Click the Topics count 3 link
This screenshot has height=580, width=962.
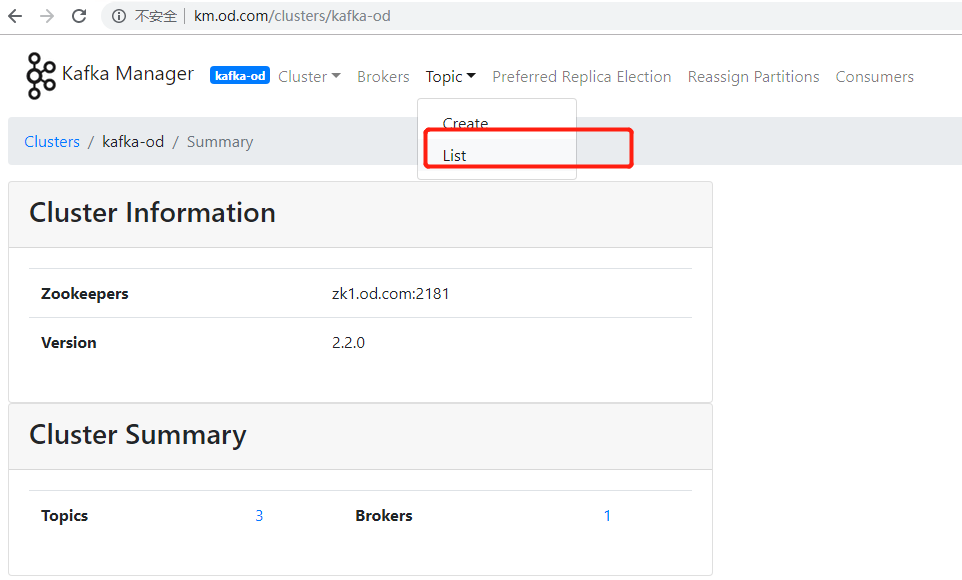pos(259,516)
